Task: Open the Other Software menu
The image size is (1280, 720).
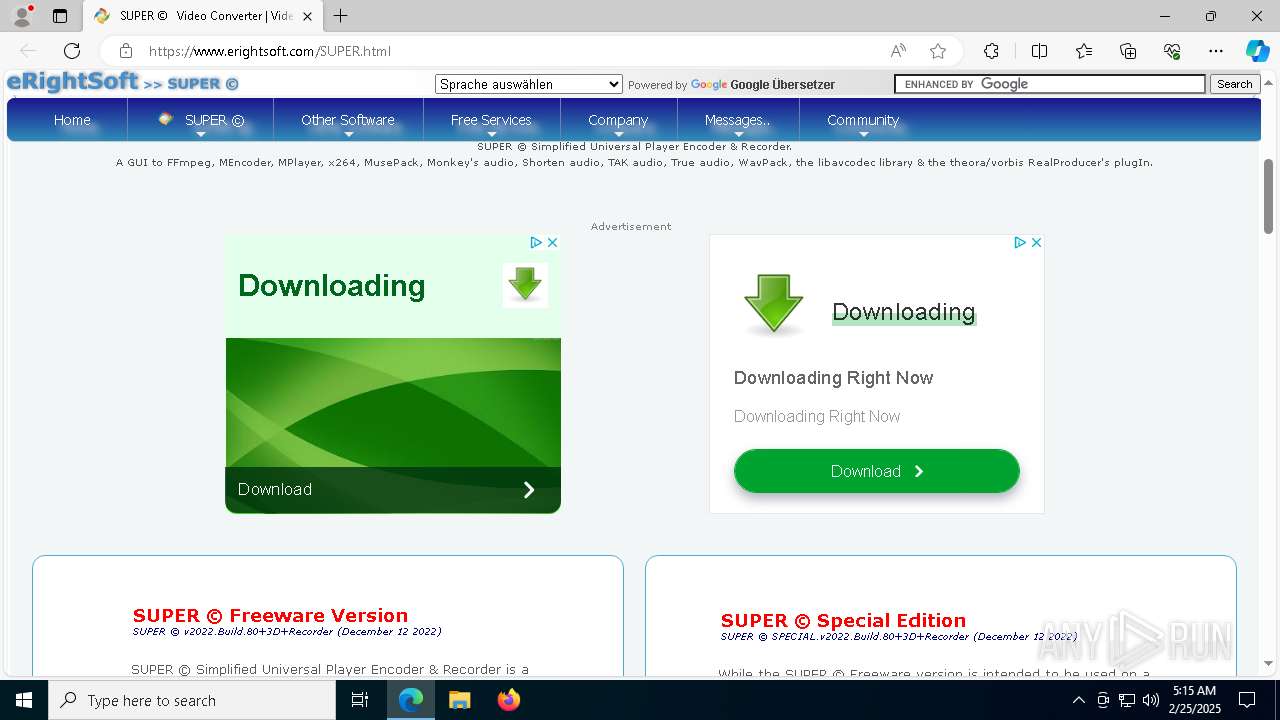Action: 348,120
